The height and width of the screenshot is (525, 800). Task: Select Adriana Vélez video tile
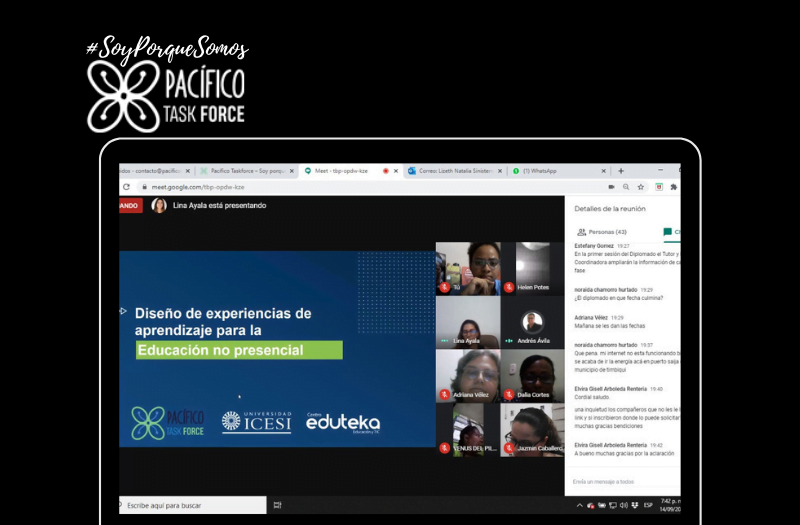(468, 376)
